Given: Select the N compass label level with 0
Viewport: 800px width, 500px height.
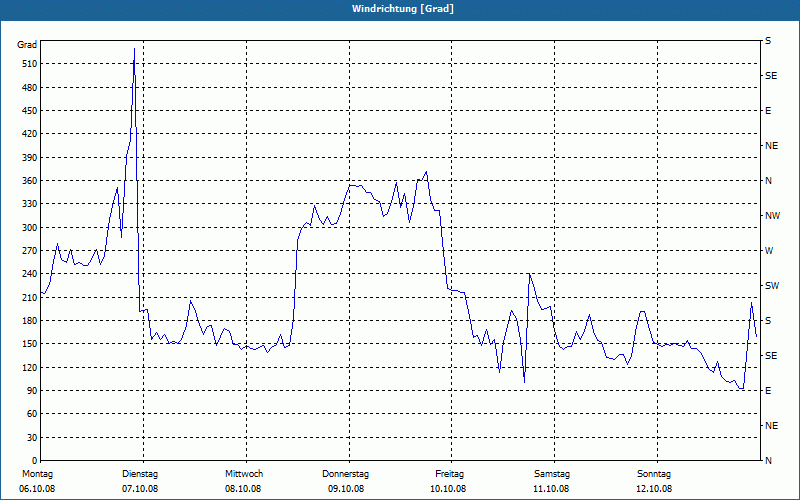Looking at the screenshot, I should click(768, 461).
